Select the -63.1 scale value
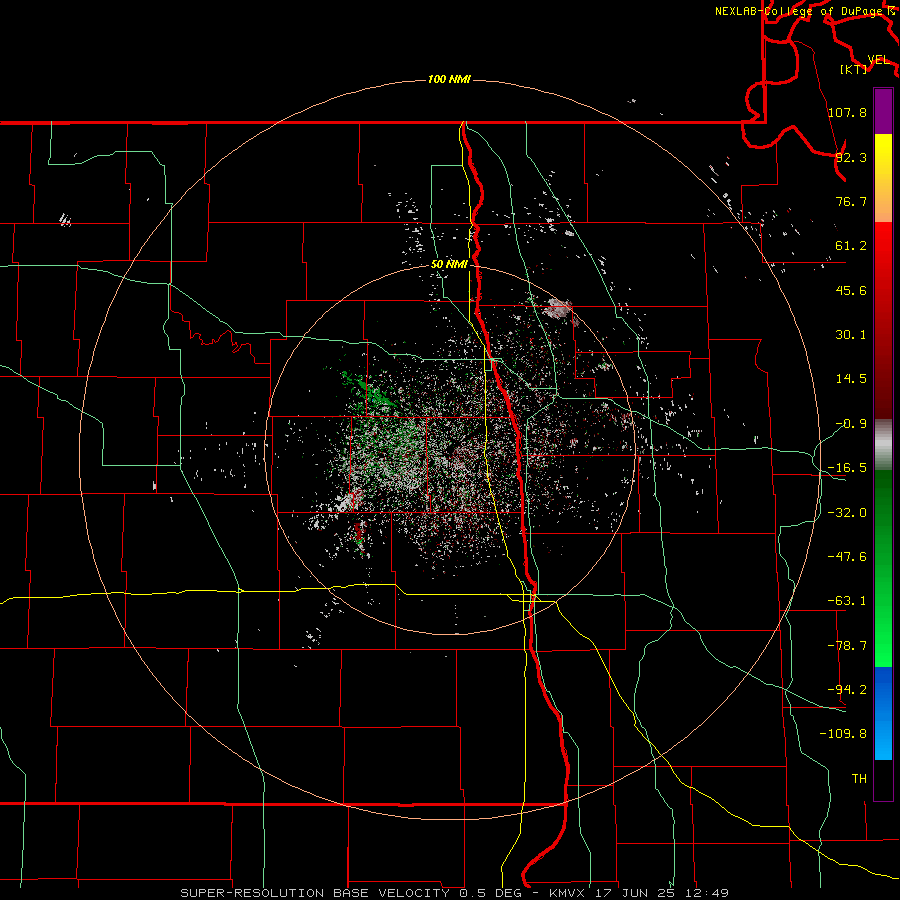Viewport: 900px width, 900px height. (x=847, y=601)
